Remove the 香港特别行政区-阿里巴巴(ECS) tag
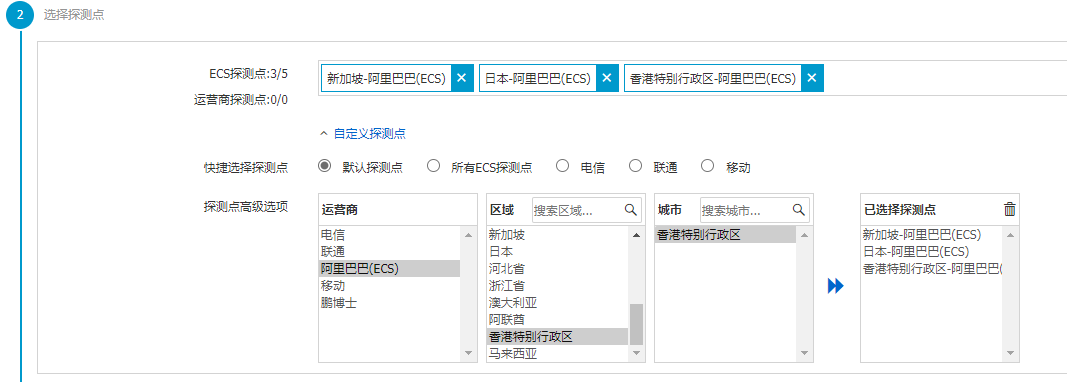This screenshot has height=382, width=1067. pyautogui.click(x=812, y=78)
